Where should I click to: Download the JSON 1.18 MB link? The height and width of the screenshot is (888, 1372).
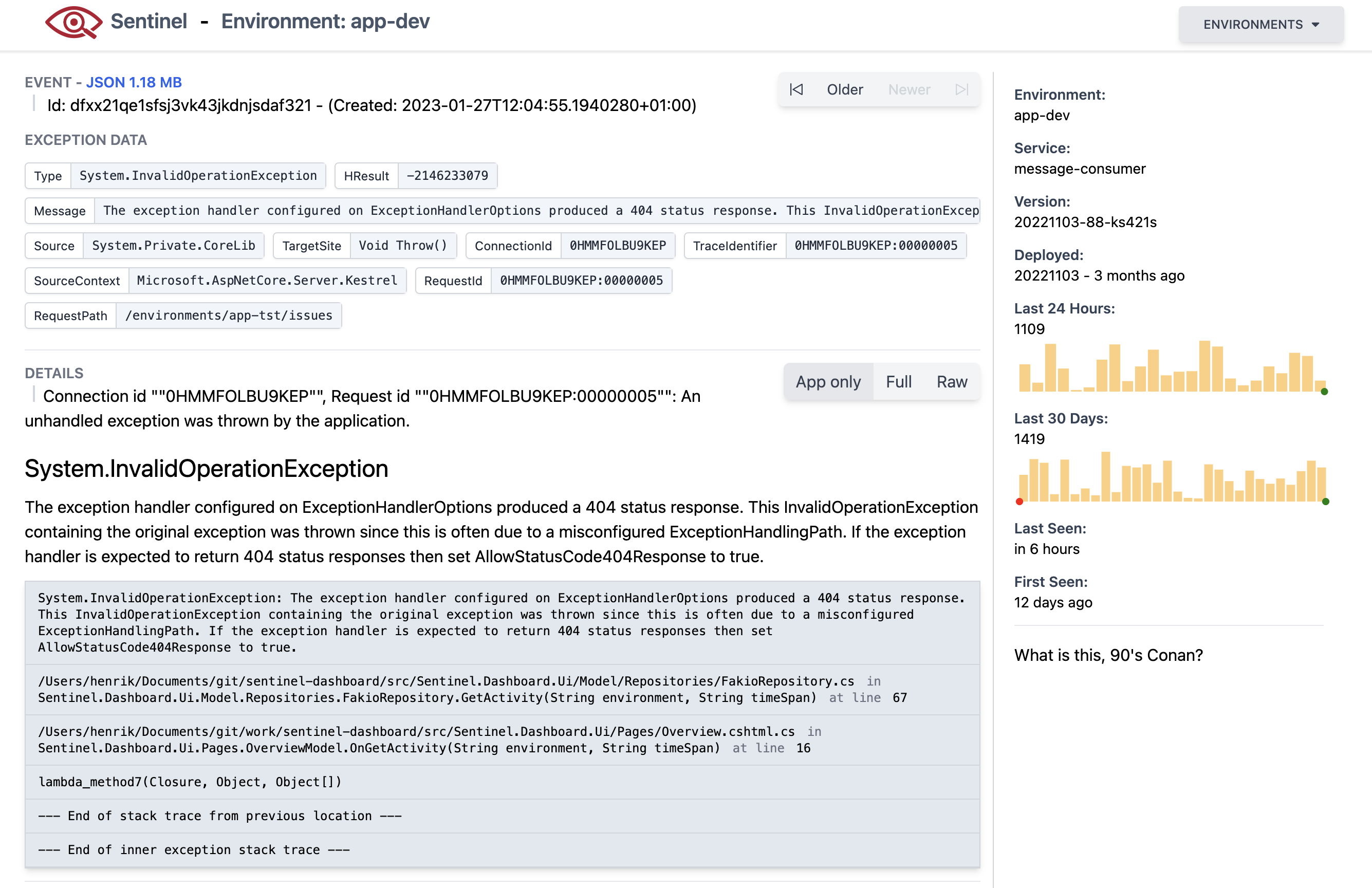pos(134,82)
